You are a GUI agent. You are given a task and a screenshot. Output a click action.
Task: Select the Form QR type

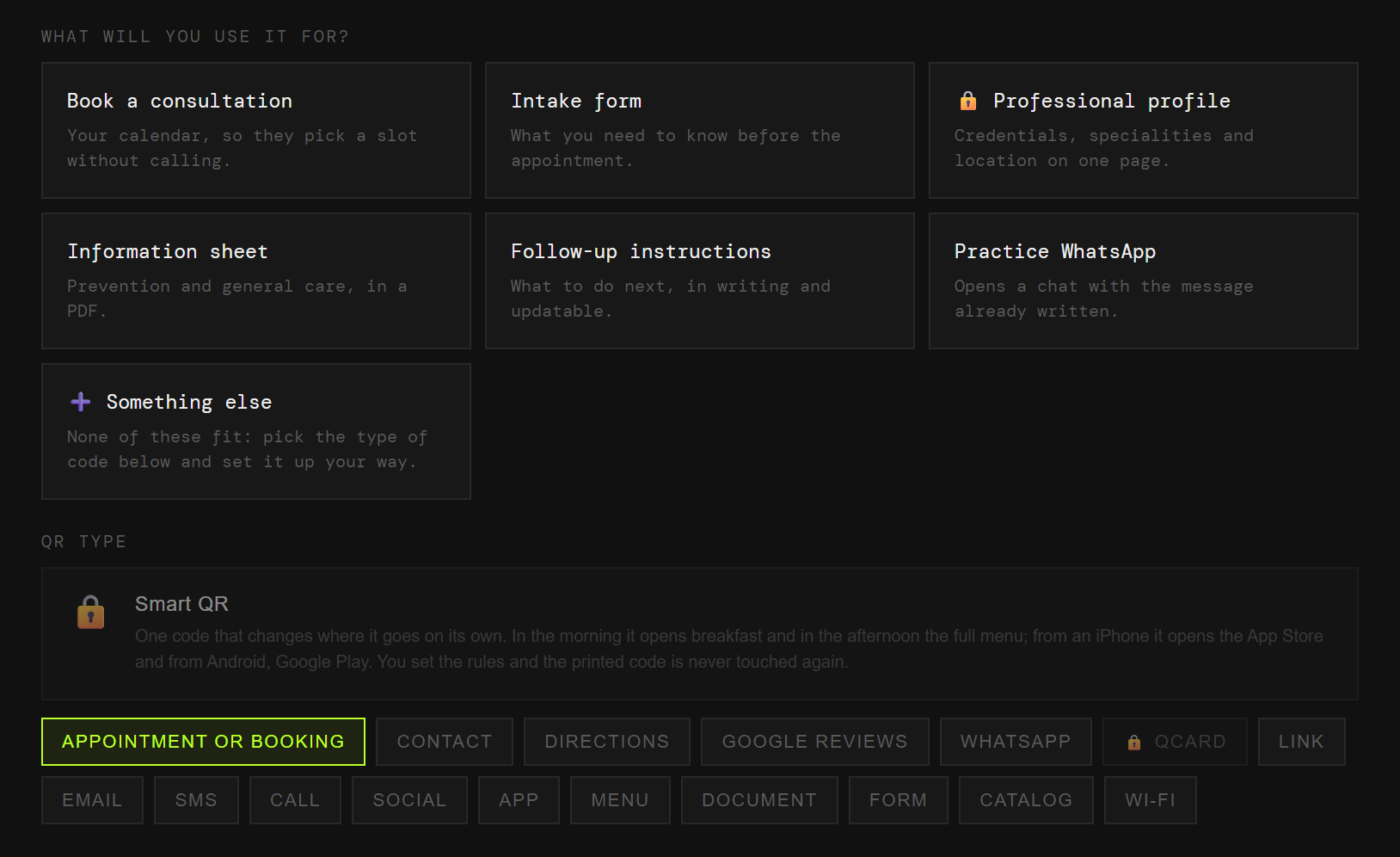[898, 800]
